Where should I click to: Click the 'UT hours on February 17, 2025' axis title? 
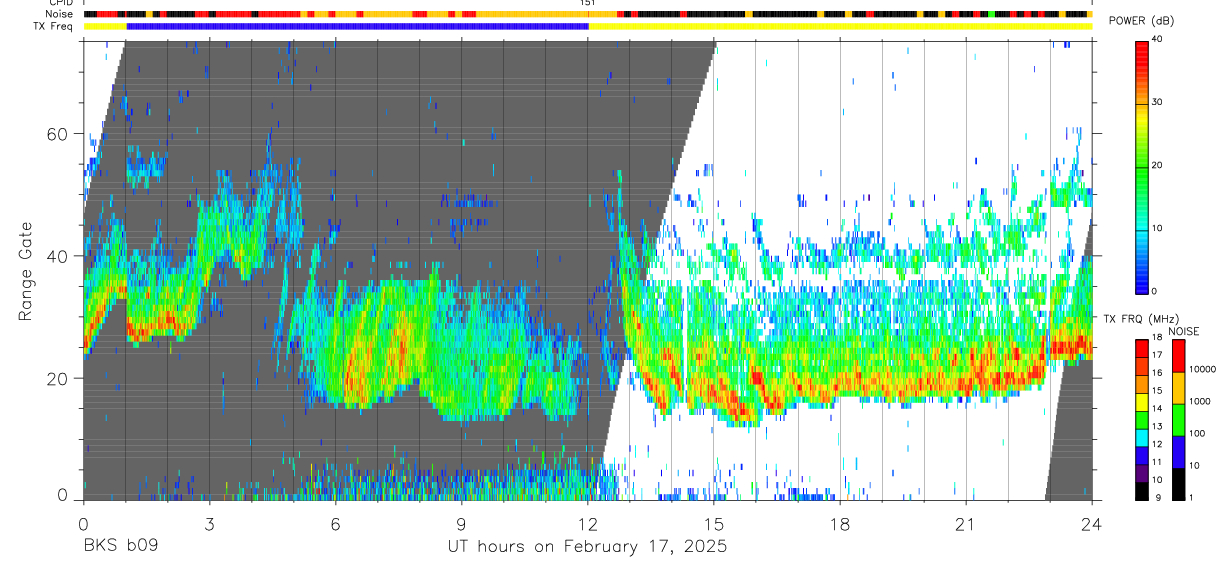tap(586, 547)
